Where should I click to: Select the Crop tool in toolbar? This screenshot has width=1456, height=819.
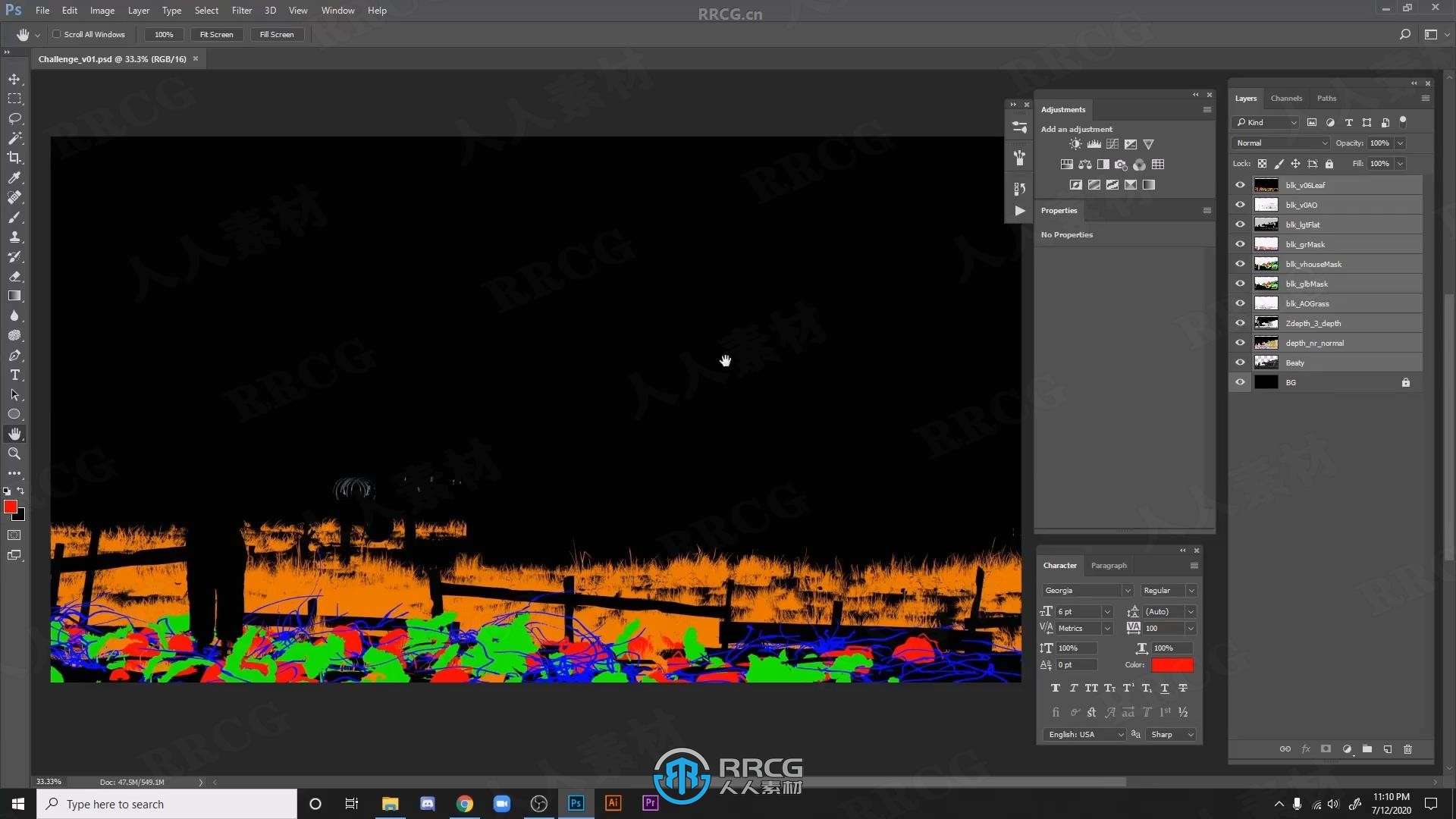(14, 157)
